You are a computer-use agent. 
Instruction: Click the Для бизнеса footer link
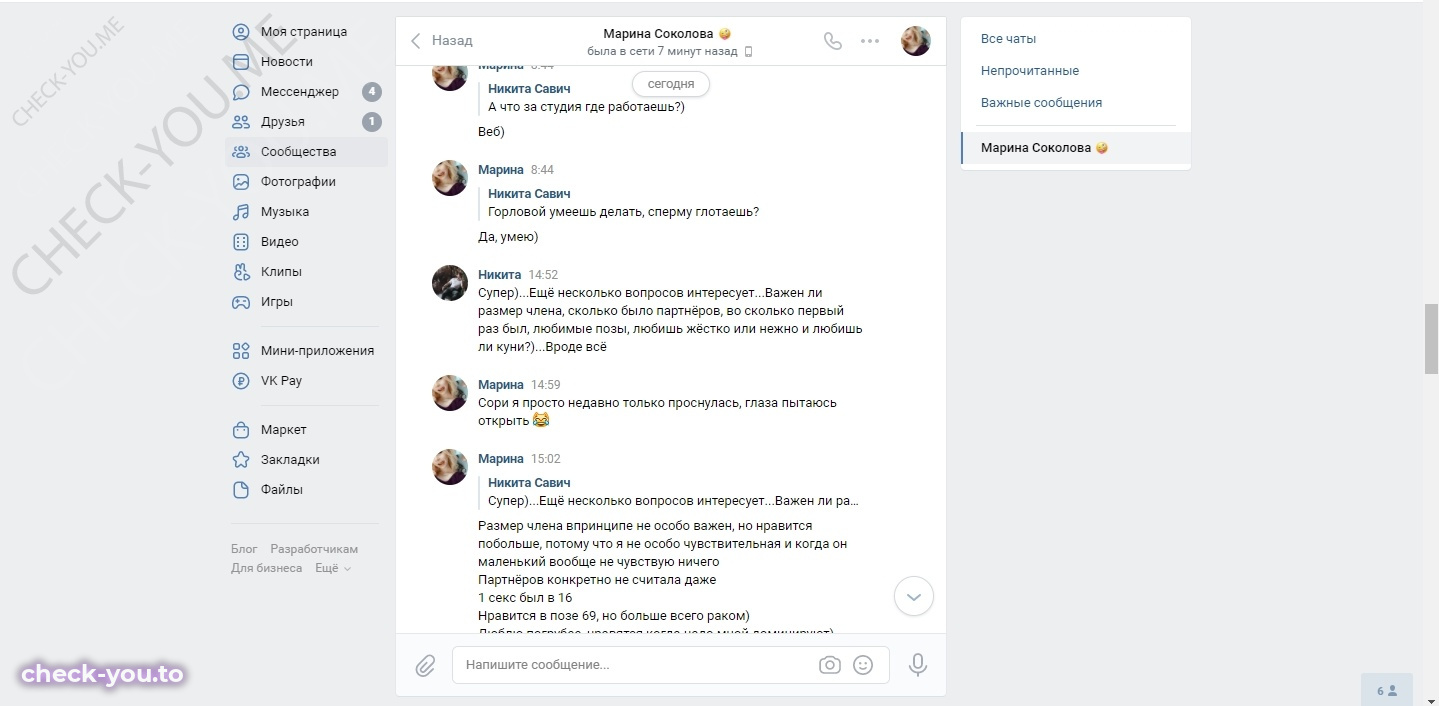point(266,568)
